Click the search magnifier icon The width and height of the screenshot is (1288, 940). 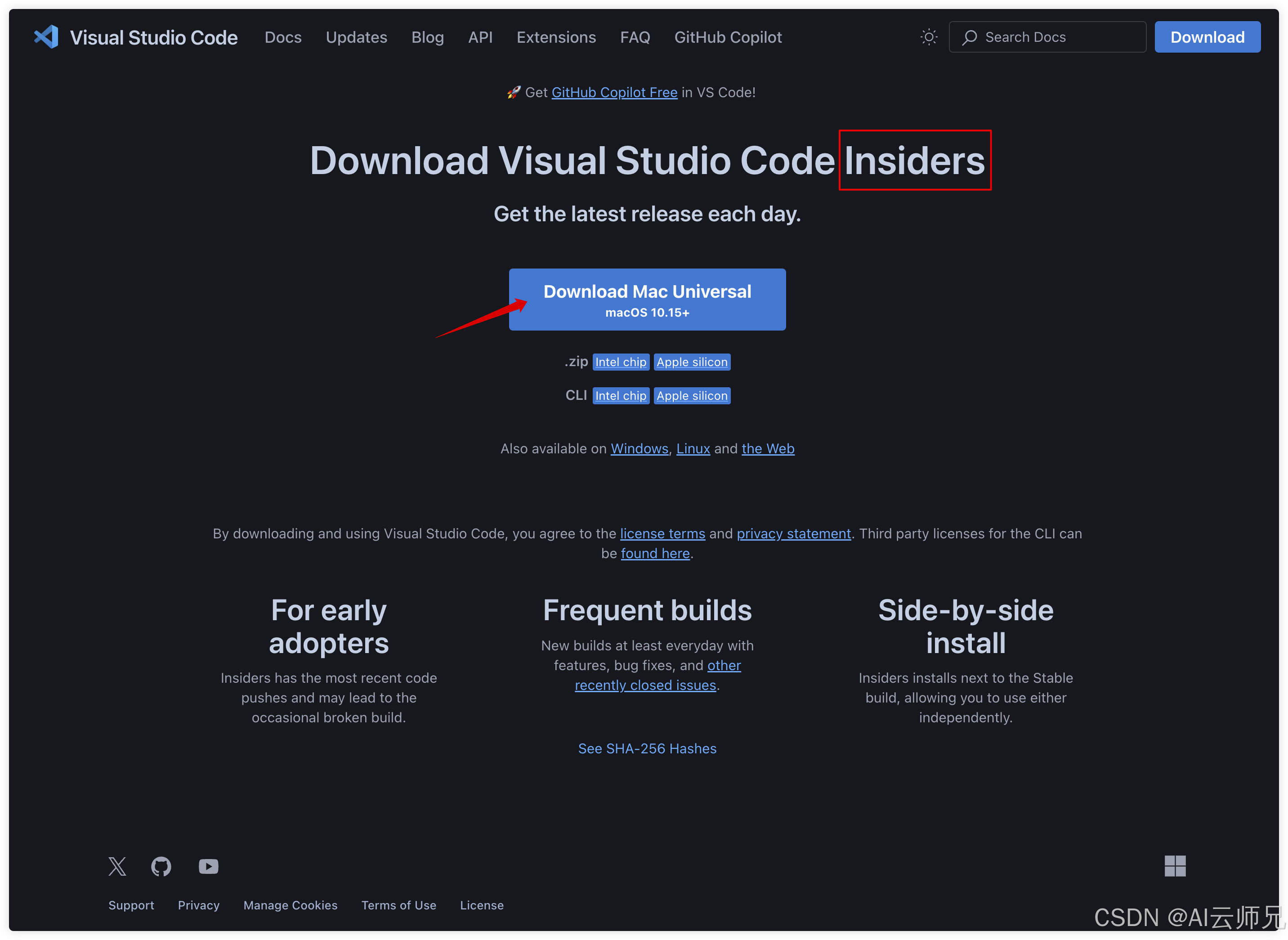970,37
